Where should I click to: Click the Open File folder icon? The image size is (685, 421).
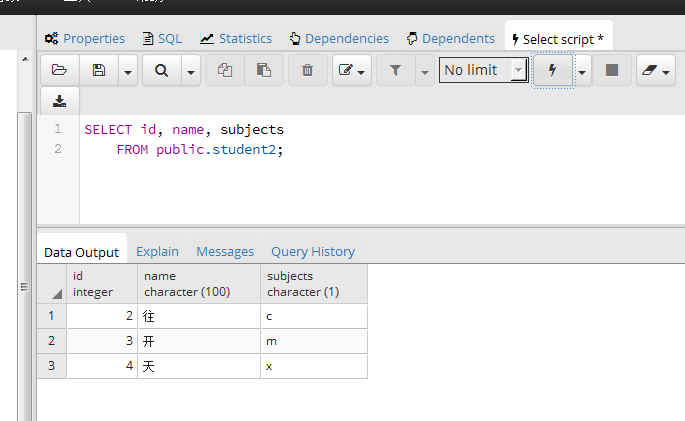(59, 70)
